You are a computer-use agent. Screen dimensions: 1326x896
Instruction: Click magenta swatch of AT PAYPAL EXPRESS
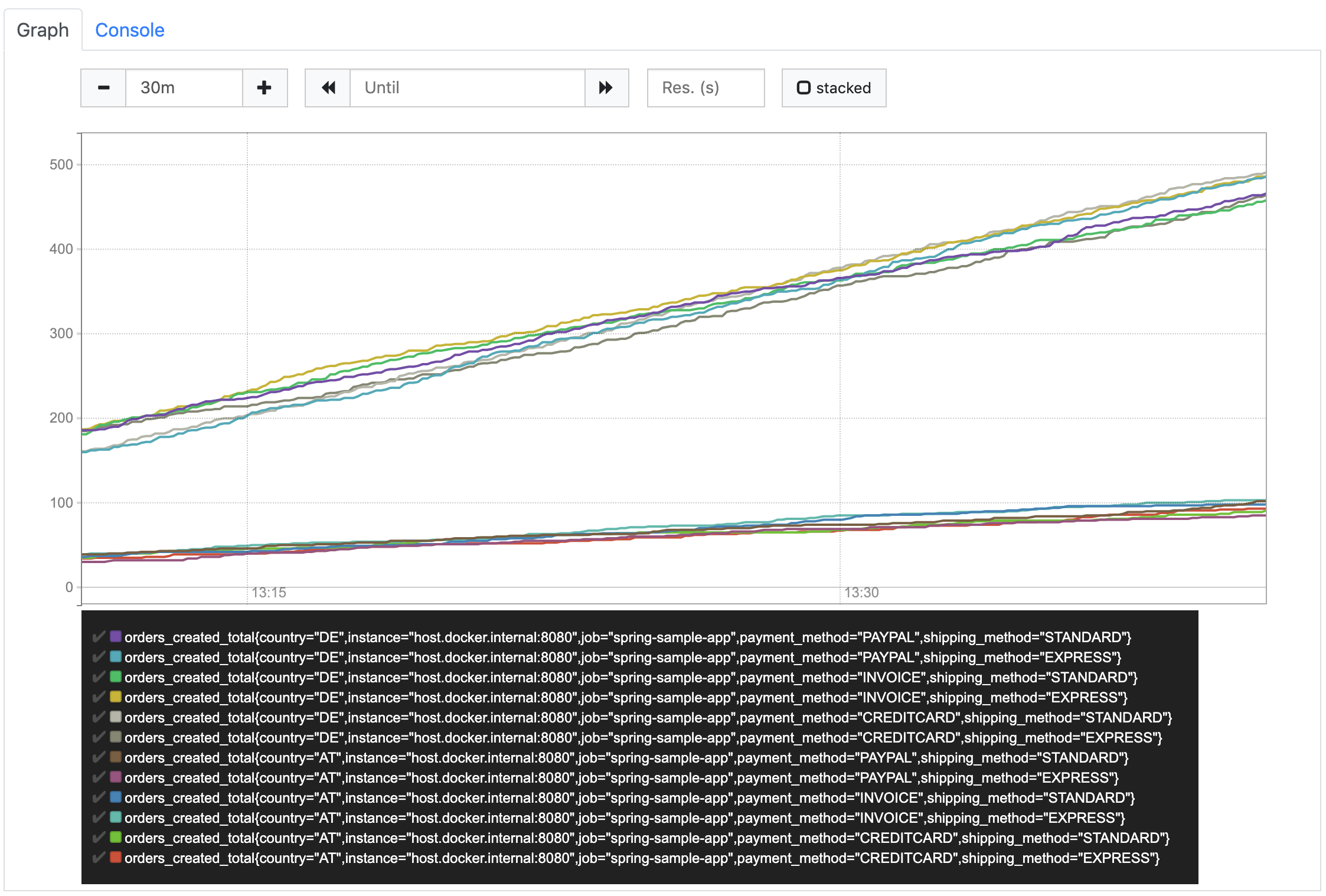[x=116, y=777]
